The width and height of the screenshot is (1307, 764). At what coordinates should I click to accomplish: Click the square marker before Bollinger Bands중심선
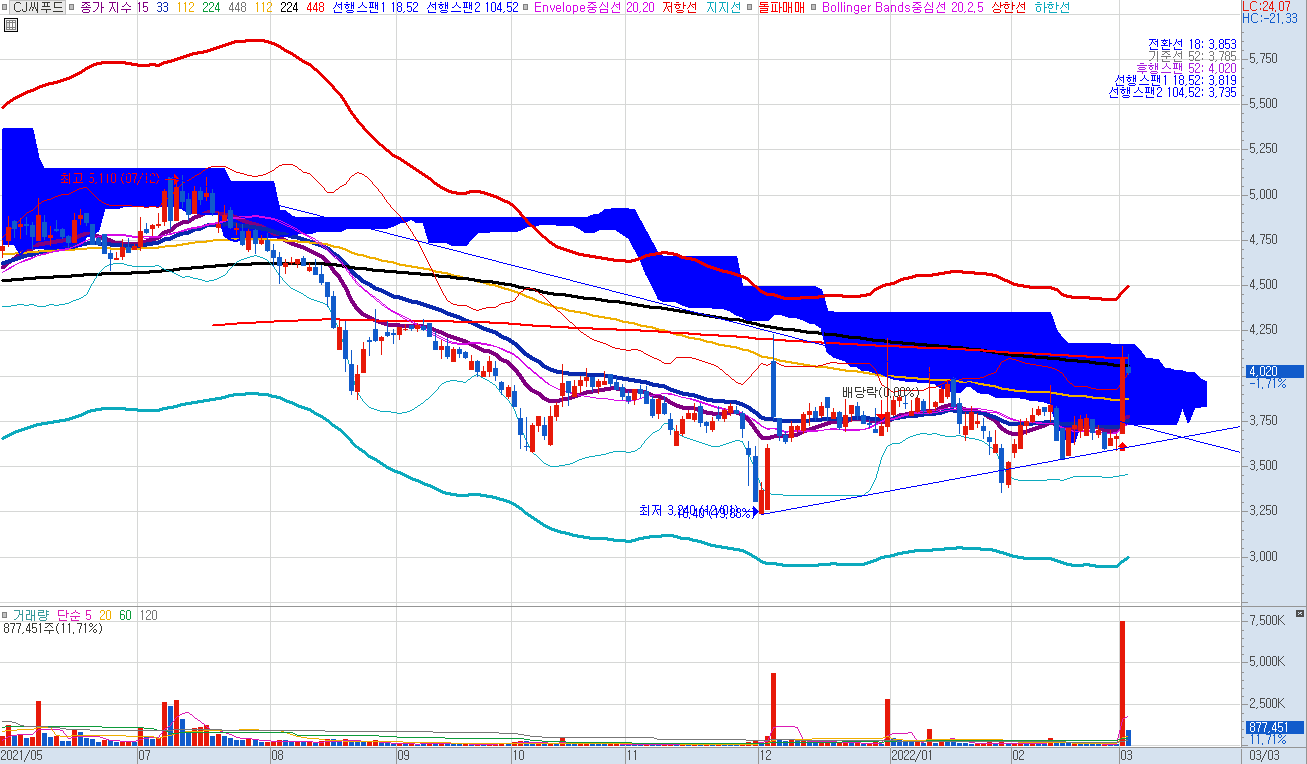[x=814, y=7]
